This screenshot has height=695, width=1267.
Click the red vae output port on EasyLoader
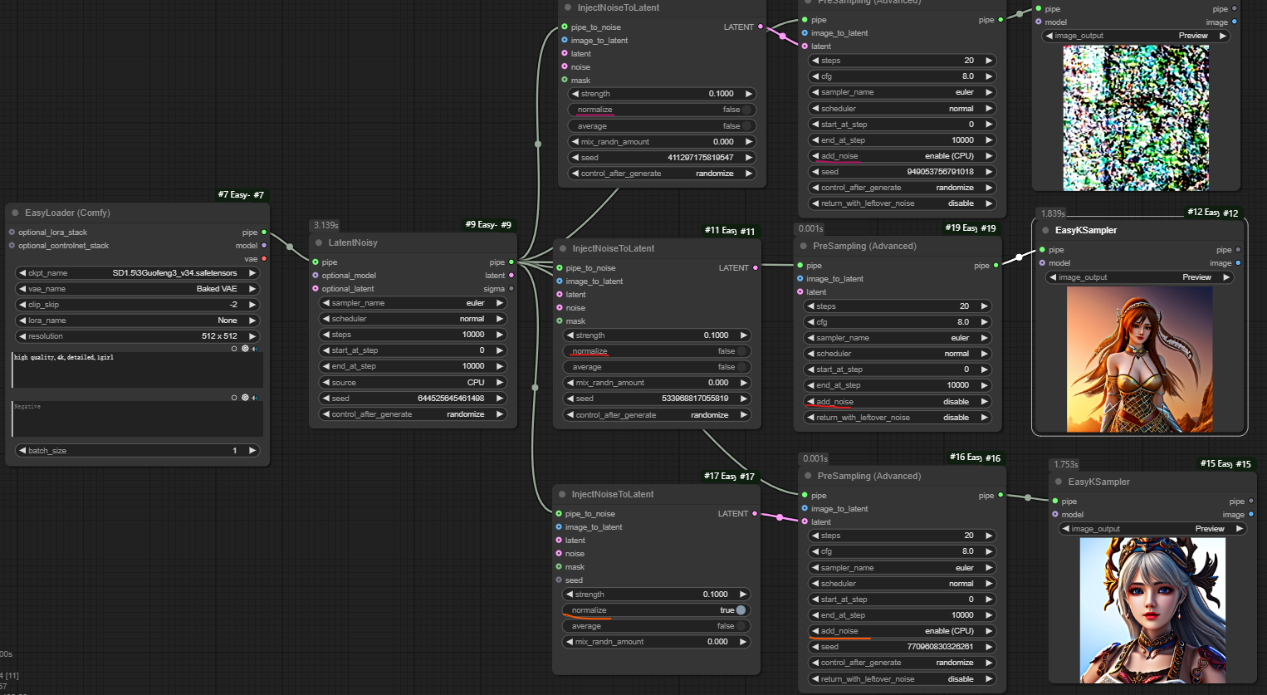(263, 258)
